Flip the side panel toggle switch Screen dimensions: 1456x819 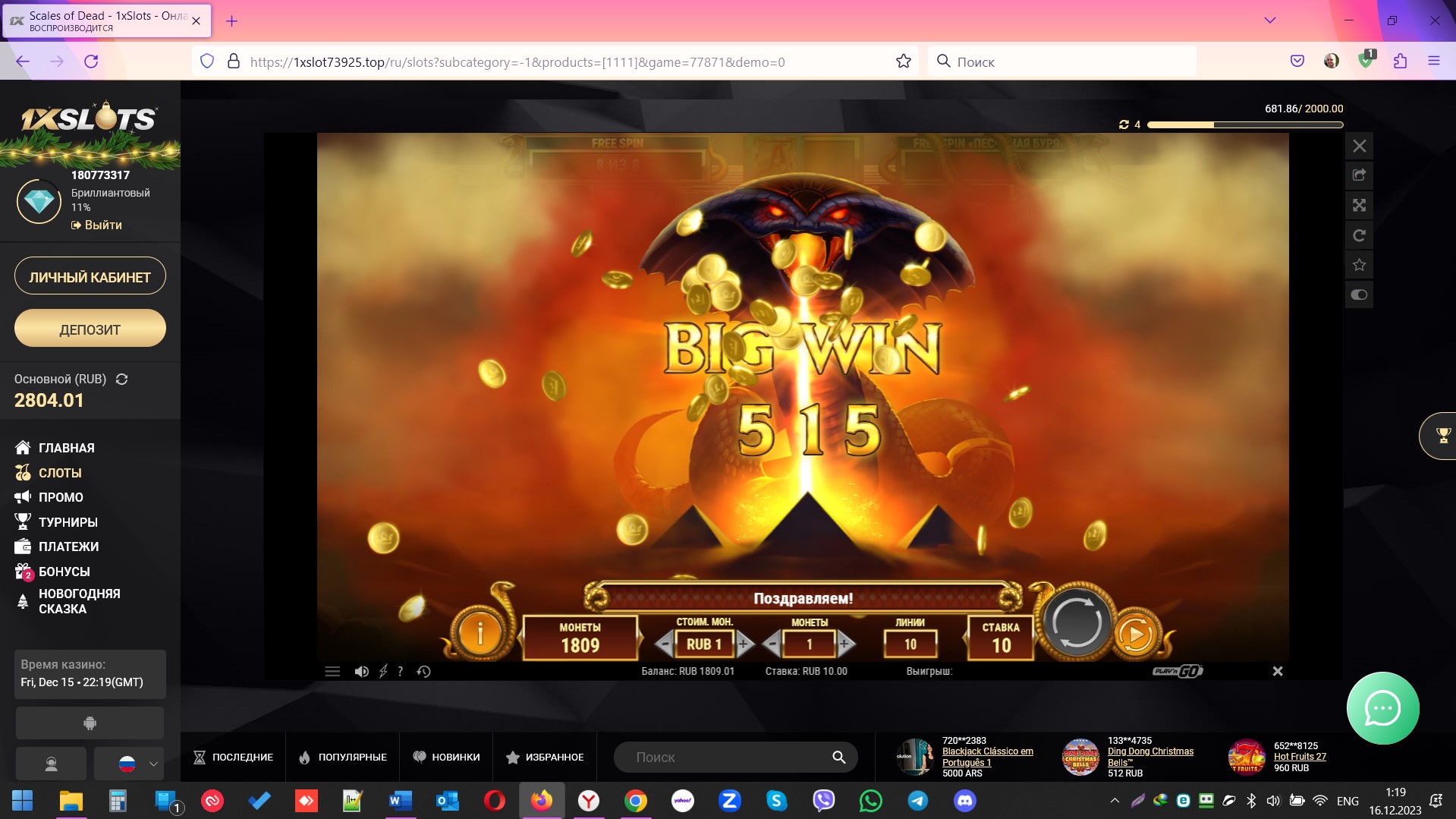(1359, 295)
